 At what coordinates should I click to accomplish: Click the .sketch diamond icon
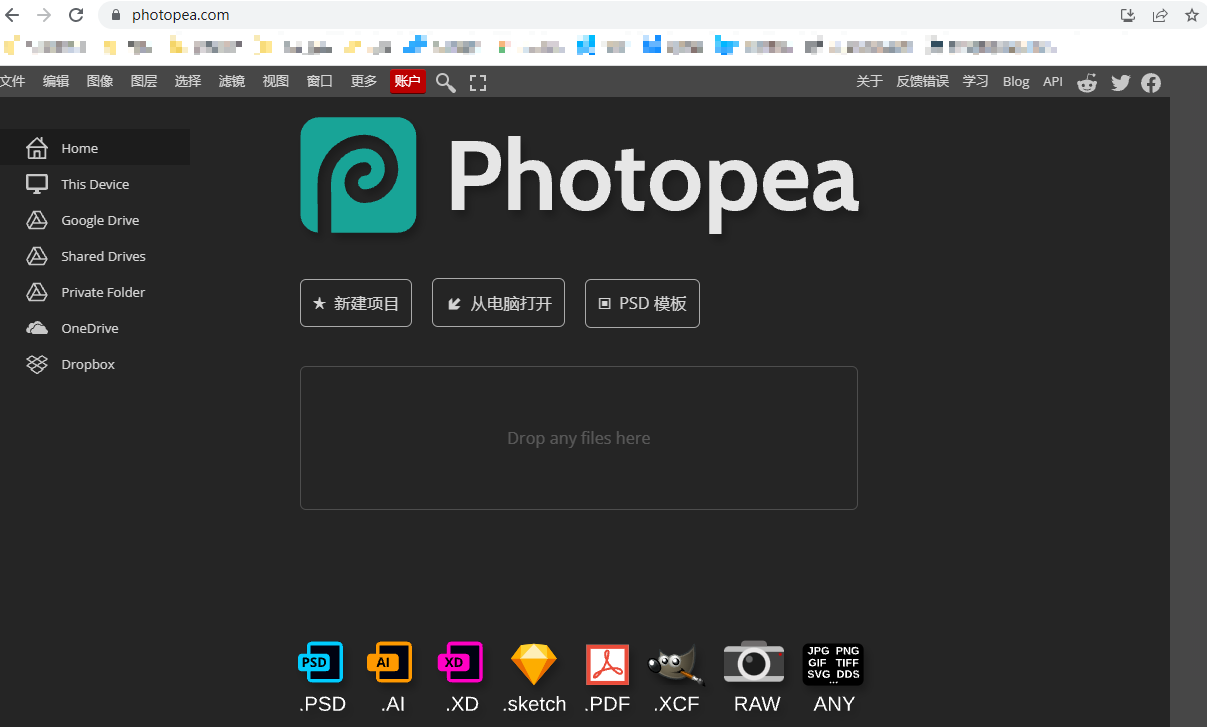(533, 664)
